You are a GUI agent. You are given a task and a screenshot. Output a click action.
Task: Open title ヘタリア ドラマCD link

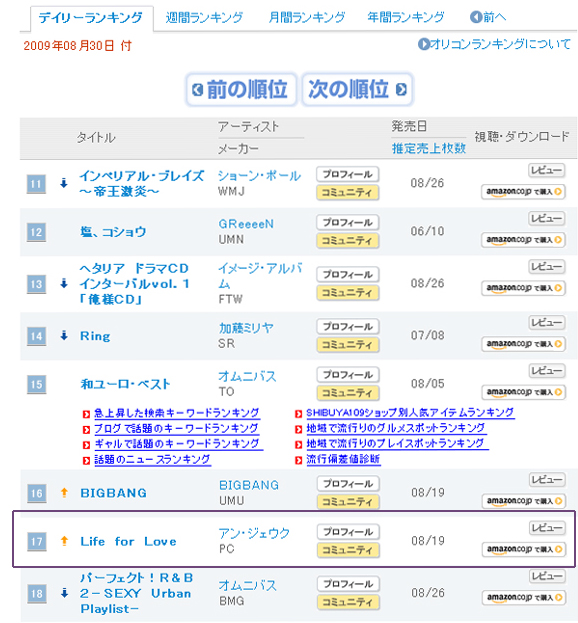click(x=134, y=284)
